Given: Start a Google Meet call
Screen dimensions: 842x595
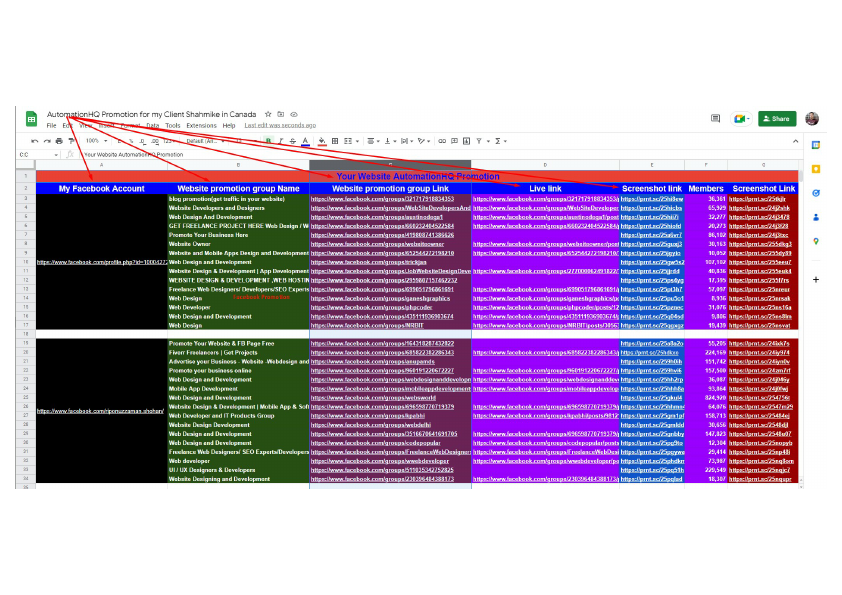Looking at the screenshot, I should point(741,119).
